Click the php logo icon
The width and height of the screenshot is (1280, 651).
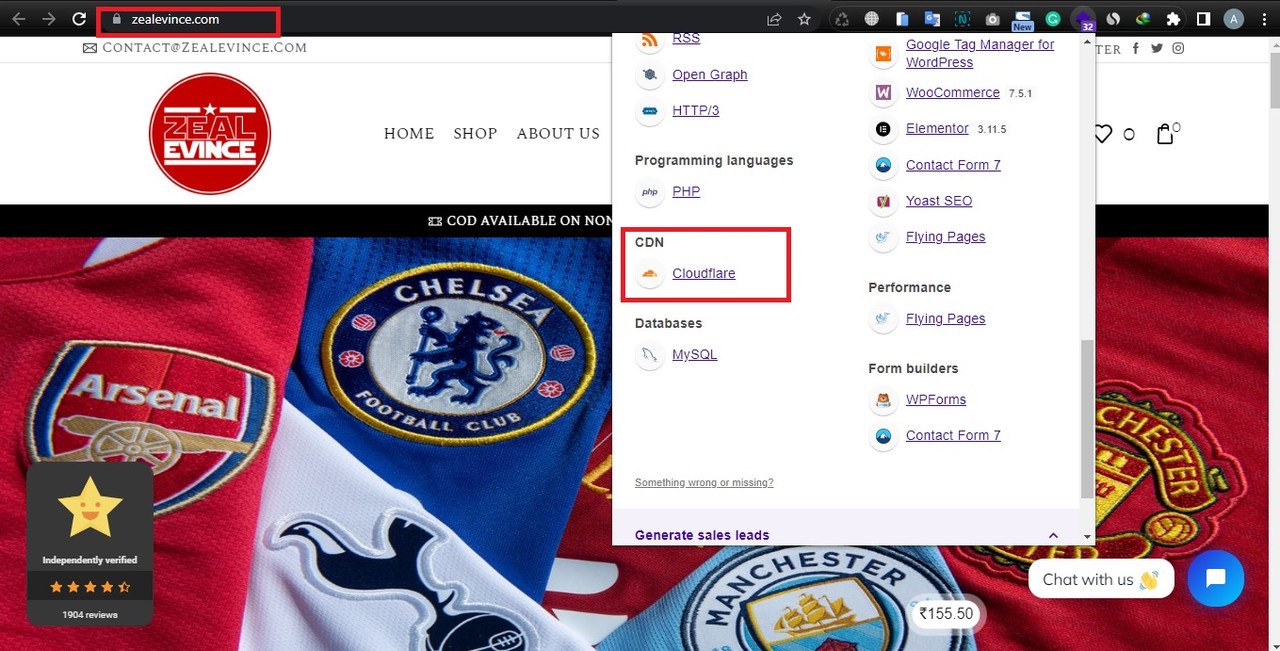650,192
